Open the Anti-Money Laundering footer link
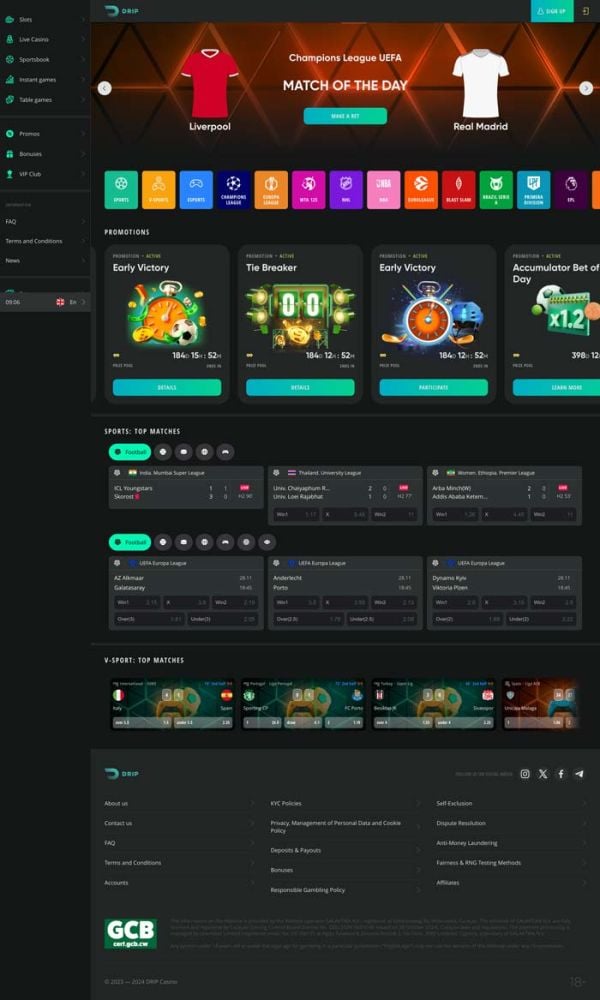Viewport: 600px width, 1000px height. point(467,843)
